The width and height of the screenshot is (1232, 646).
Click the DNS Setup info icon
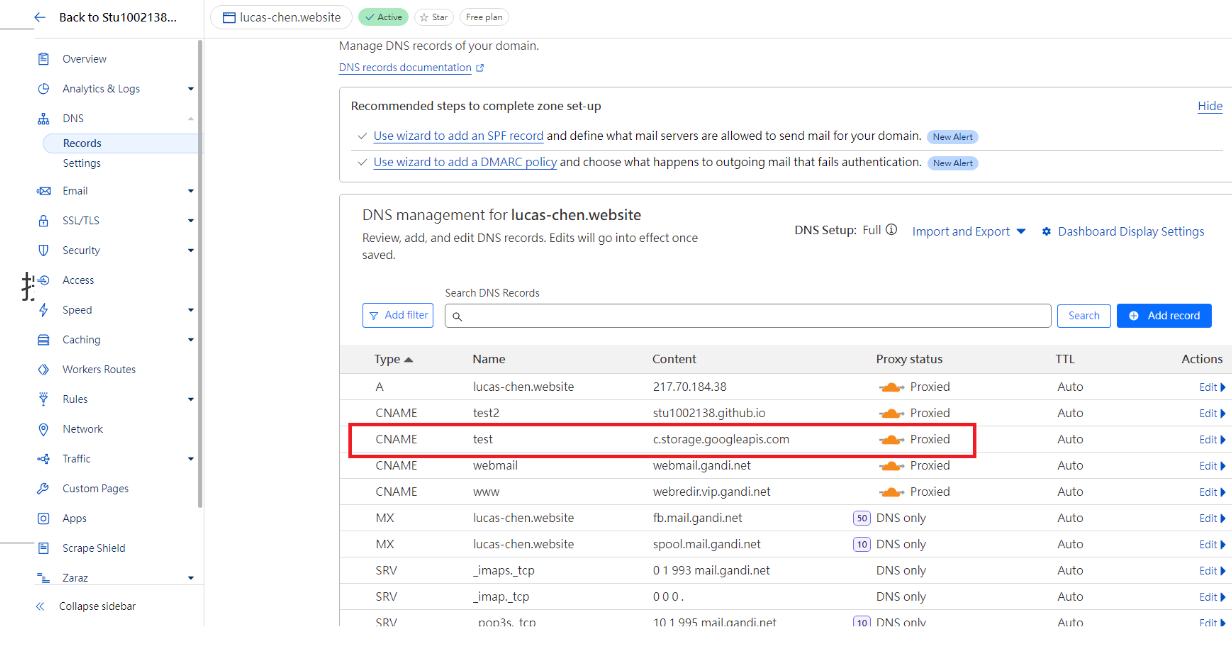pos(891,230)
